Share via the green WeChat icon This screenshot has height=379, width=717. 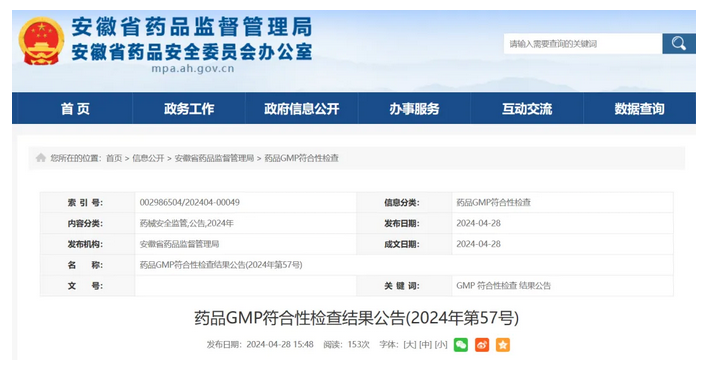pyautogui.click(x=460, y=345)
